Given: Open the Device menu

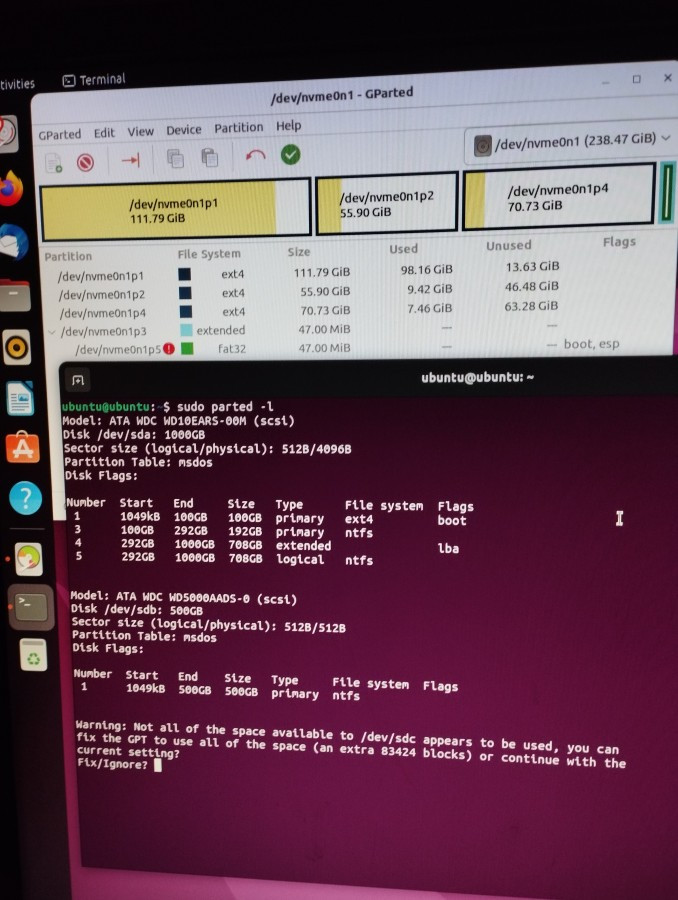Looking at the screenshot, I should 184,130.
